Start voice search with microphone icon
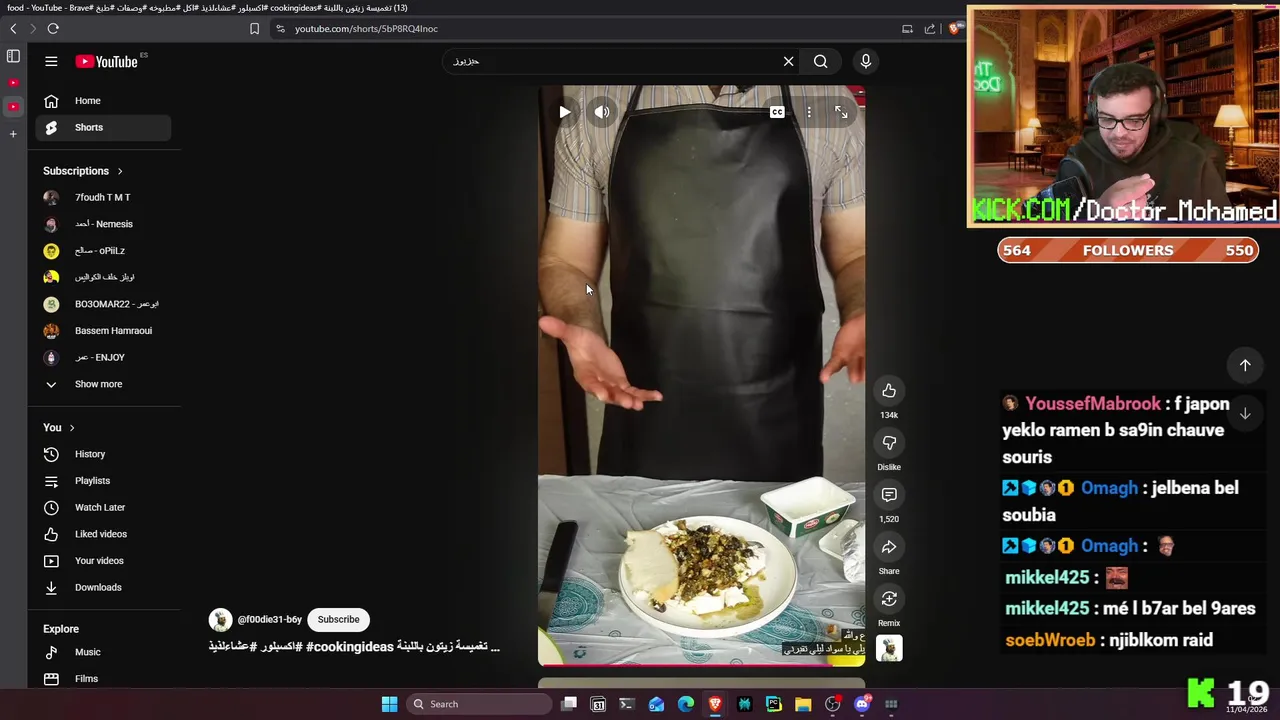1280x720 pixels. [866, 61]
